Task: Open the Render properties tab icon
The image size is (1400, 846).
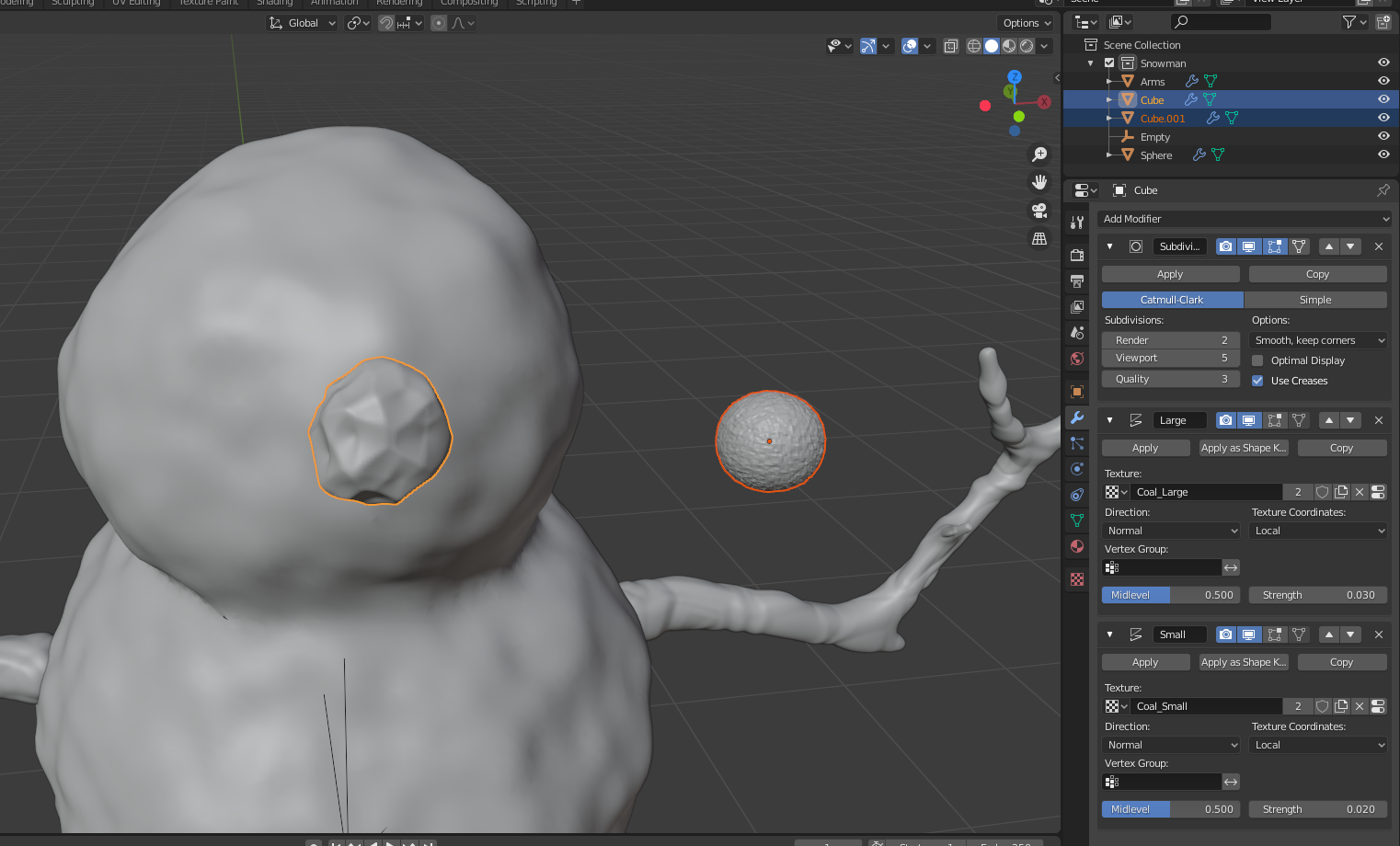Action: pyautogui.click(x=1077, y=255)
